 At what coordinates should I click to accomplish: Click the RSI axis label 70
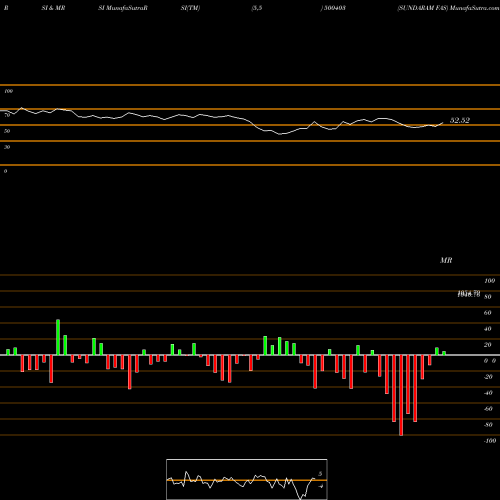point(7,115)
